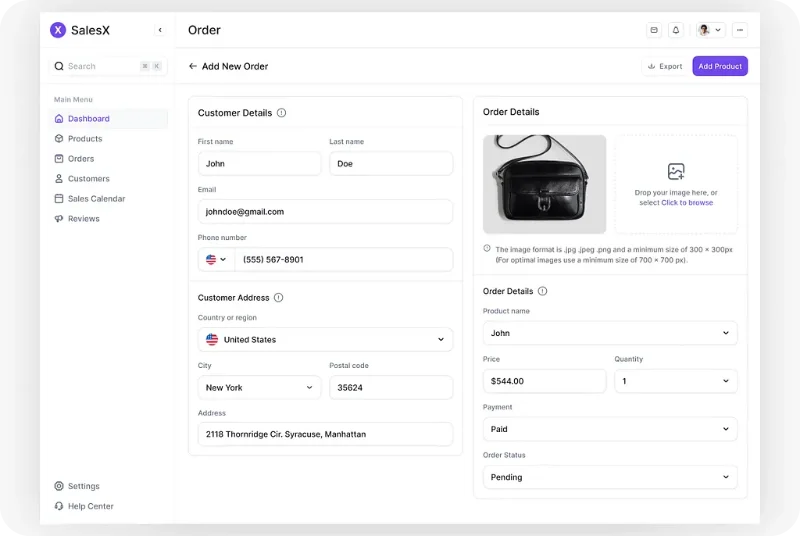Open the Country or region dropdown
This screenshot has height=536, width=800.
tap(325, 340)
